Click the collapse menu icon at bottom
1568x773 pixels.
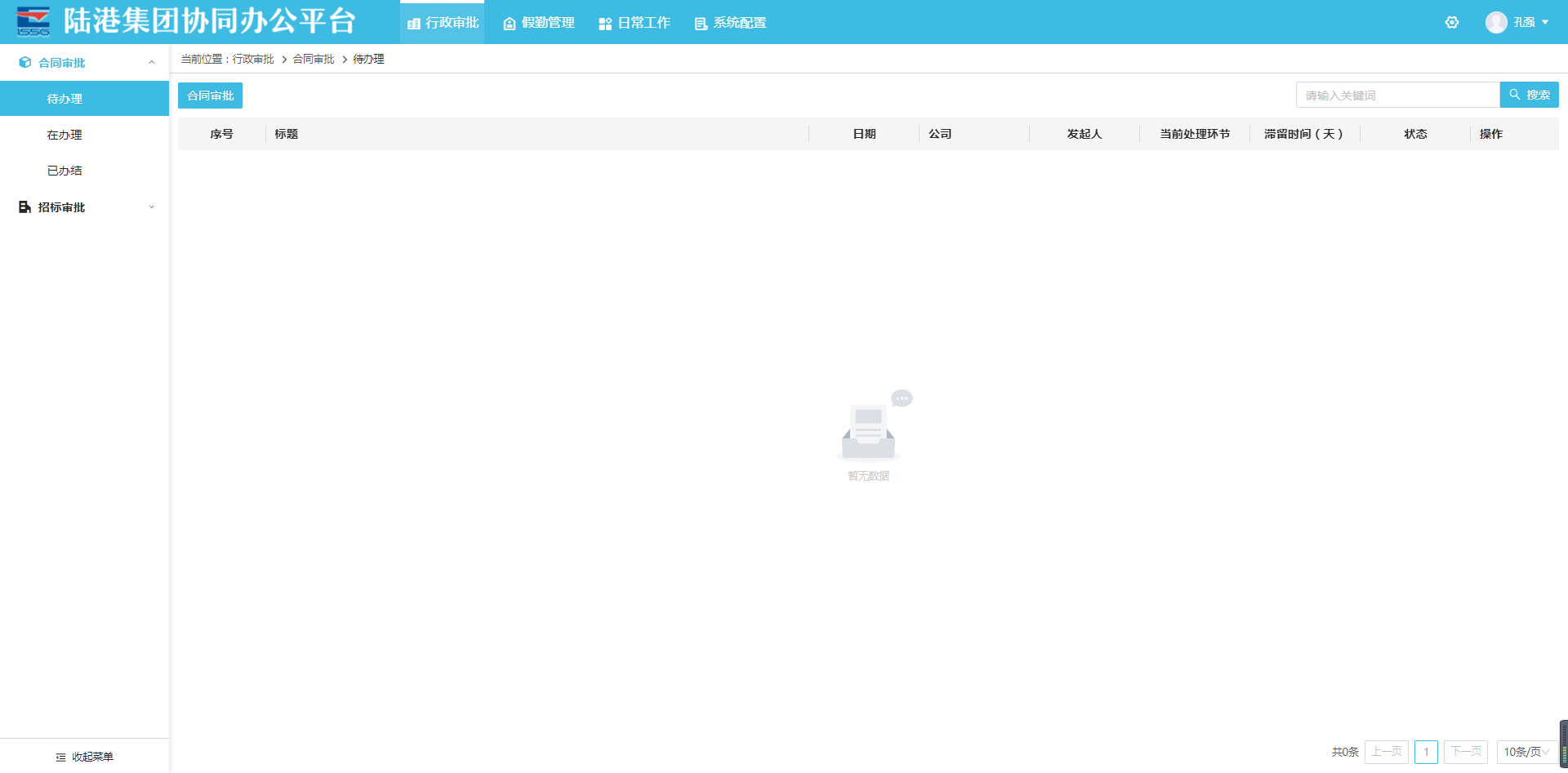click(x=60, y=757)
